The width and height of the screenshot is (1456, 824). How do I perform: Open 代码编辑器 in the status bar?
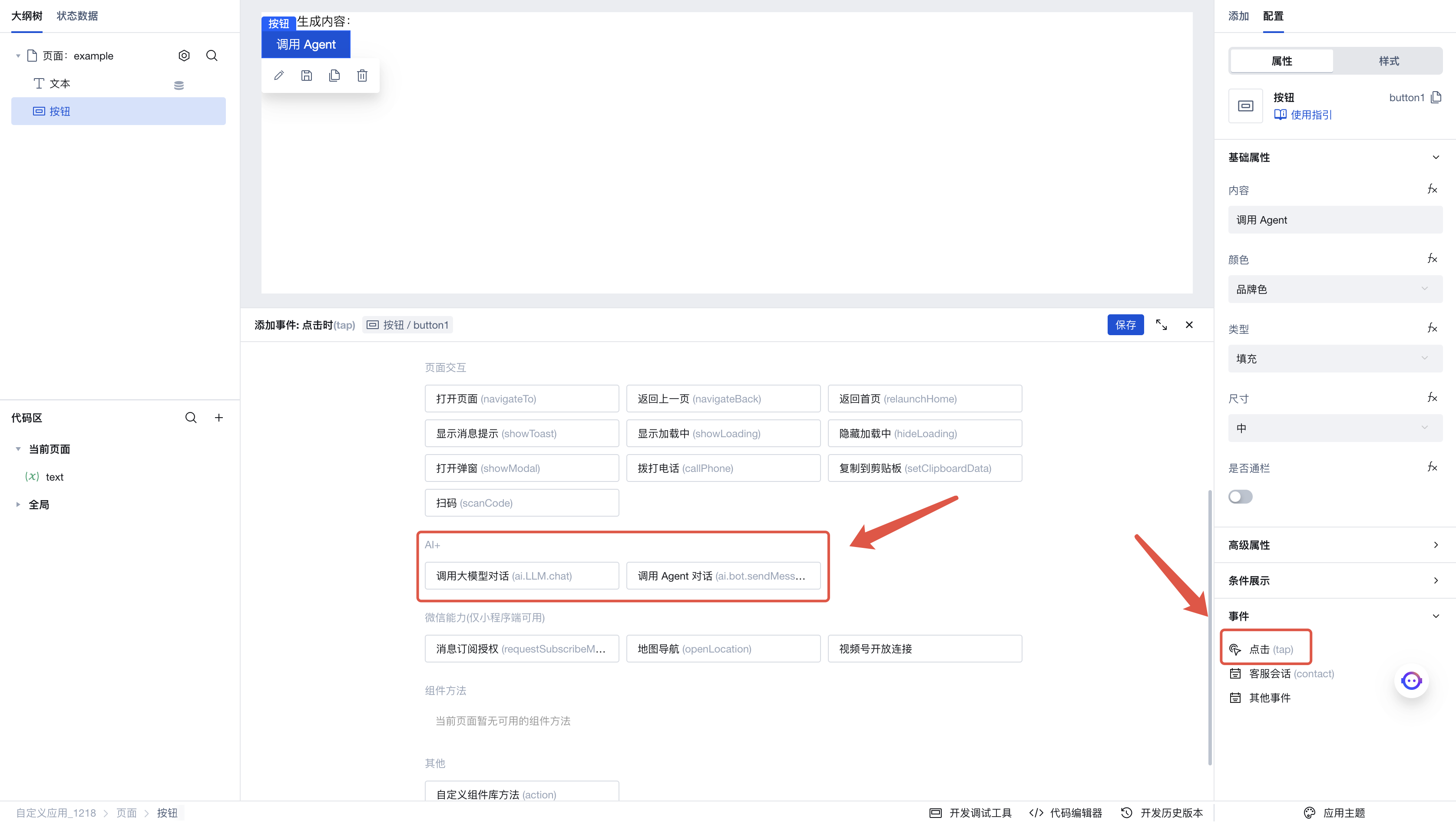[1066, 813]
